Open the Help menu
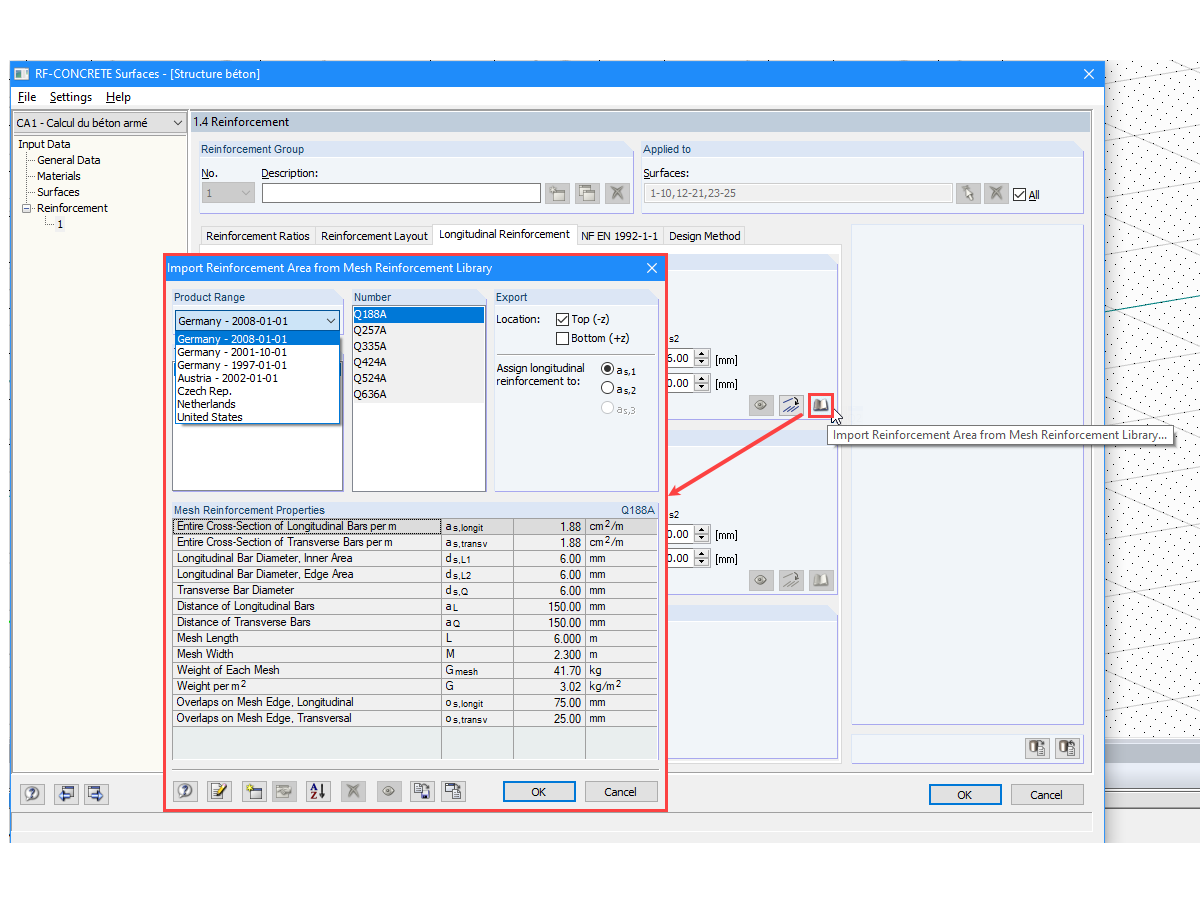 [x=118, y=97]
